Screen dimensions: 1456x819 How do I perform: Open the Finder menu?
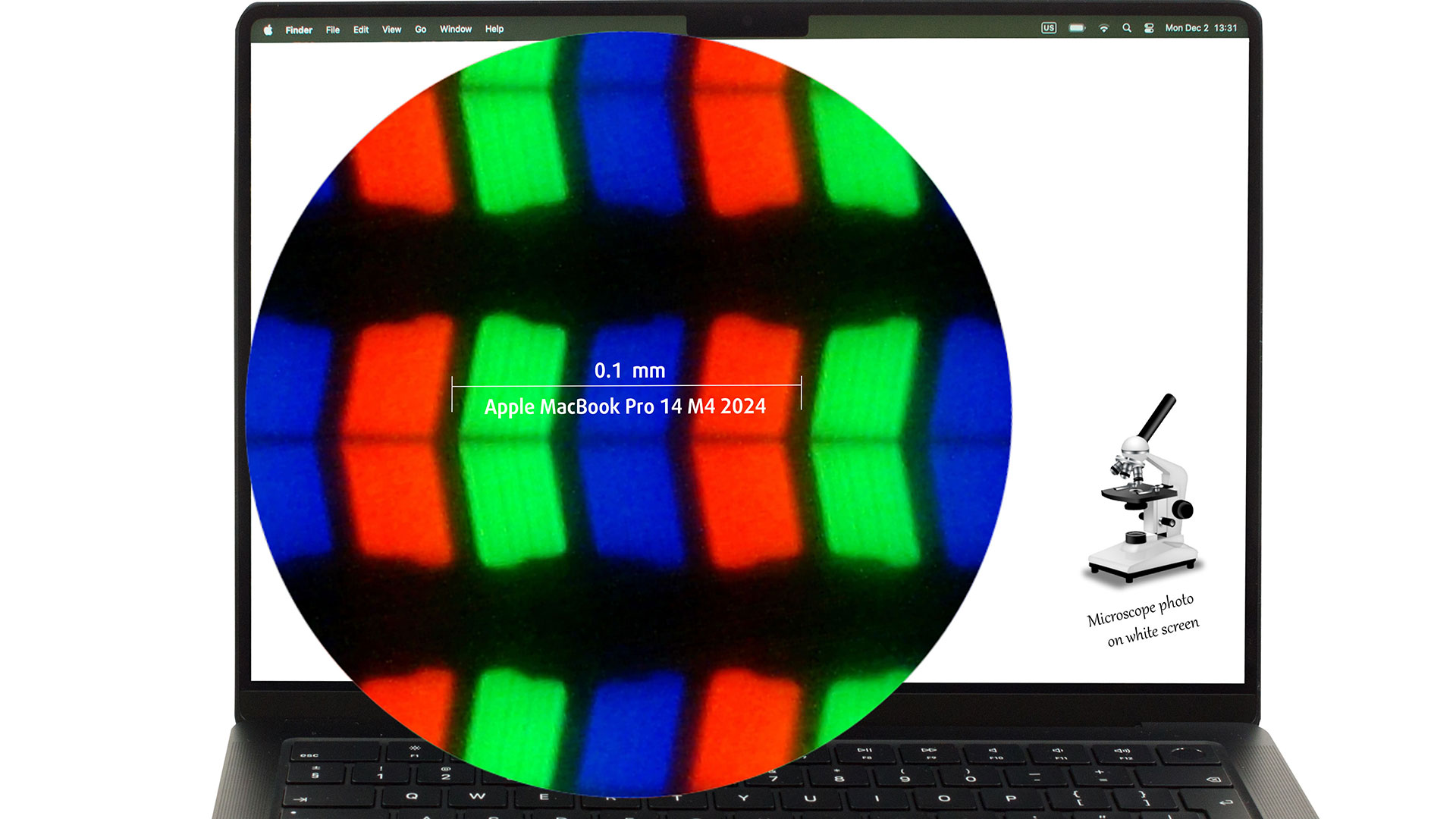coord(299,30)
